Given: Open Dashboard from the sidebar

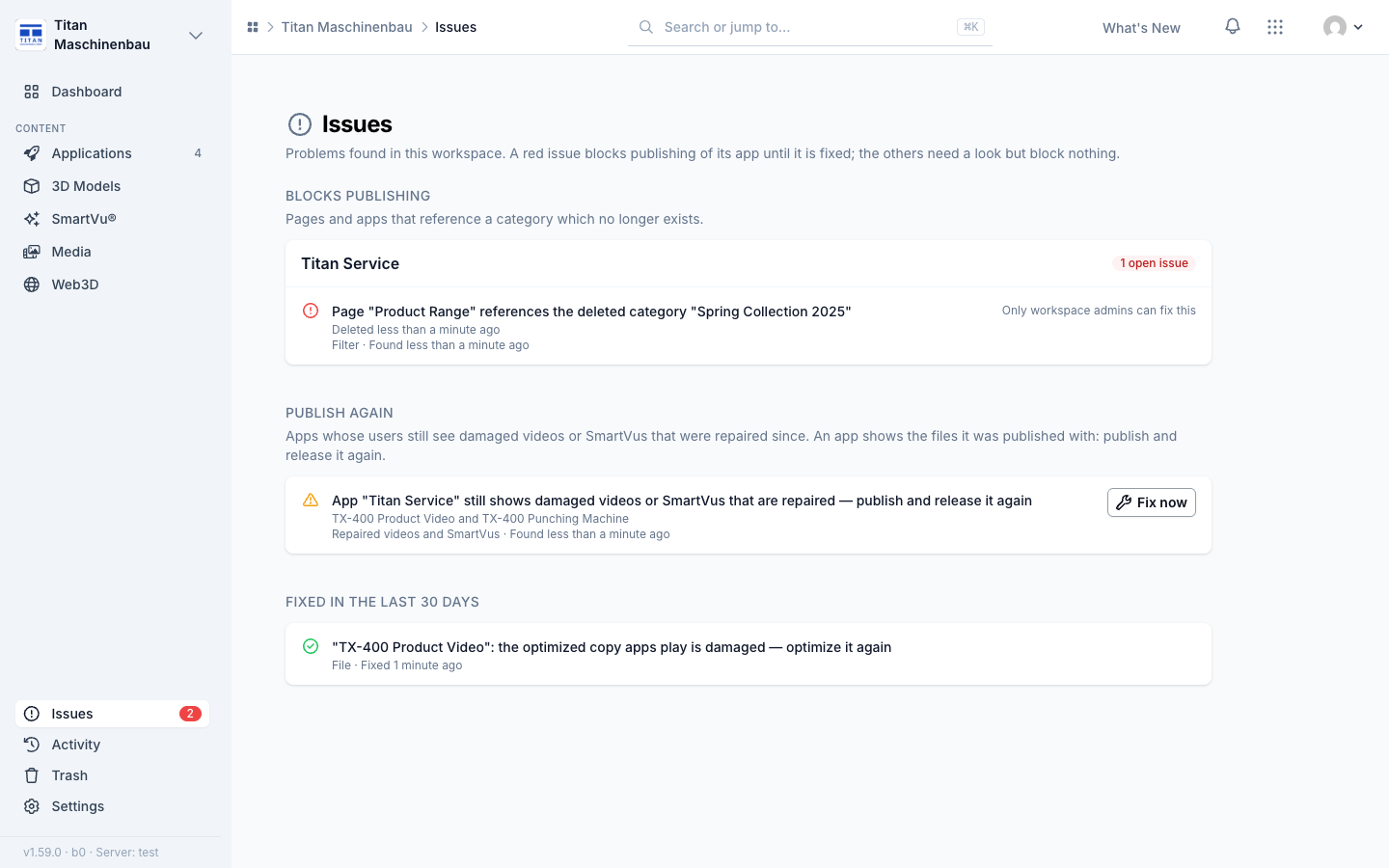Looking at the screenshot, I should click(112, 92).
